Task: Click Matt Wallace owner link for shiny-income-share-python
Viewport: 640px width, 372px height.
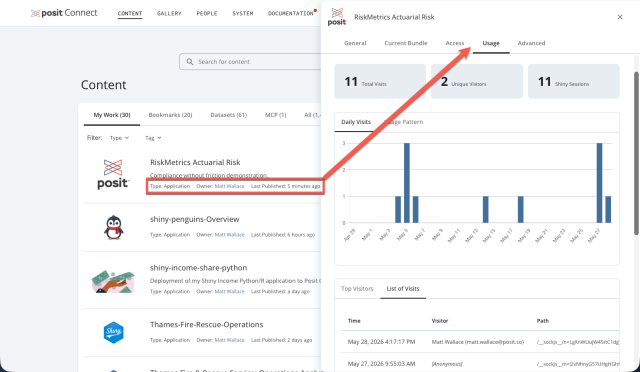Action: click(x=229, y=292)
